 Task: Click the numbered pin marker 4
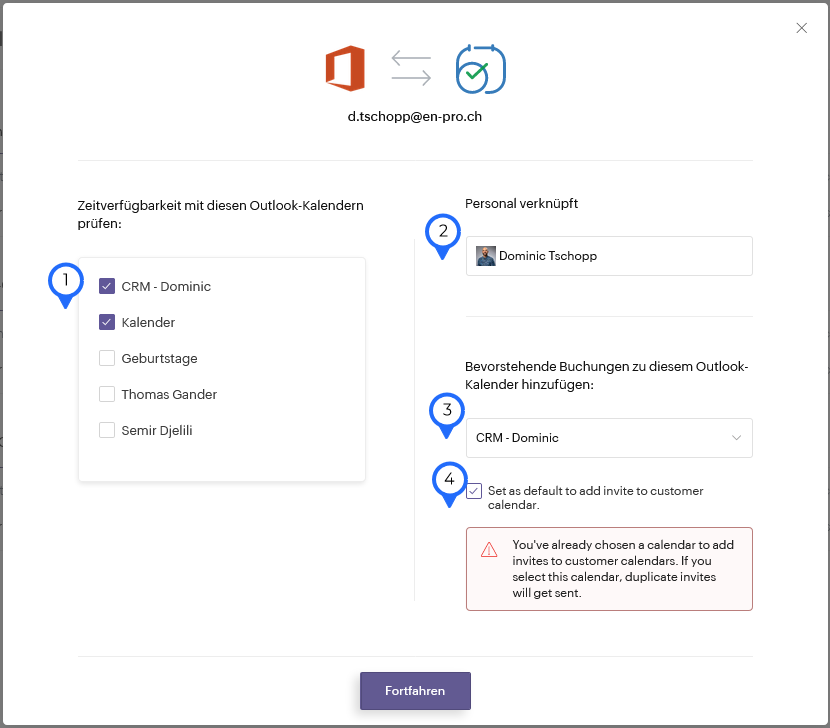coord(449,484)
